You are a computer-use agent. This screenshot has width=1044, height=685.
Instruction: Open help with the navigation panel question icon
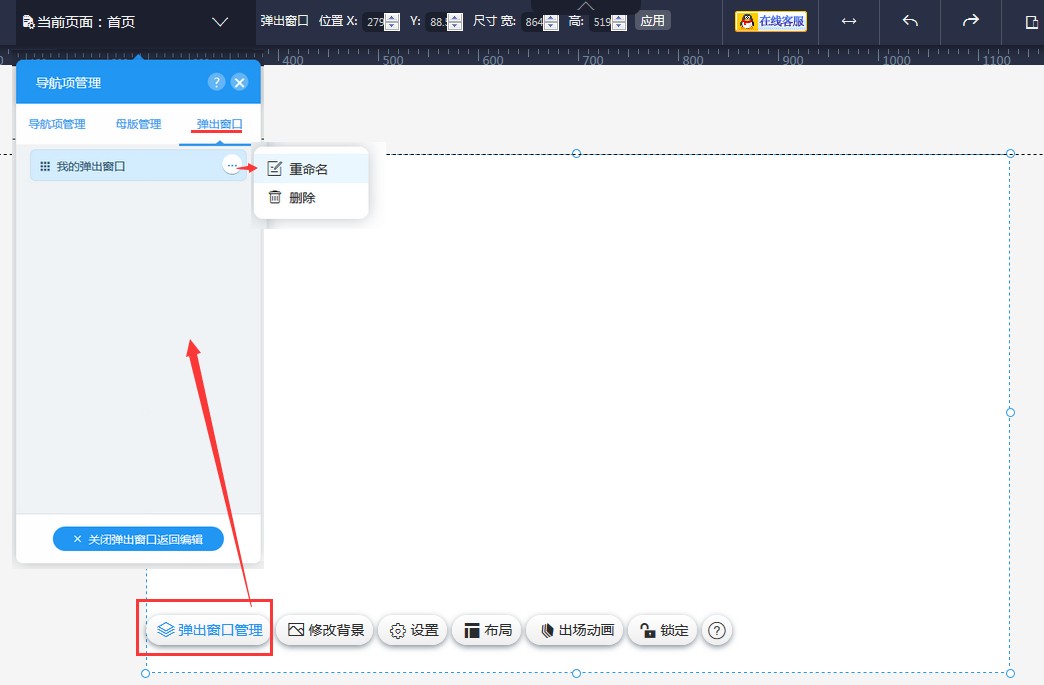pyautogui.click(x=216, y=83)
